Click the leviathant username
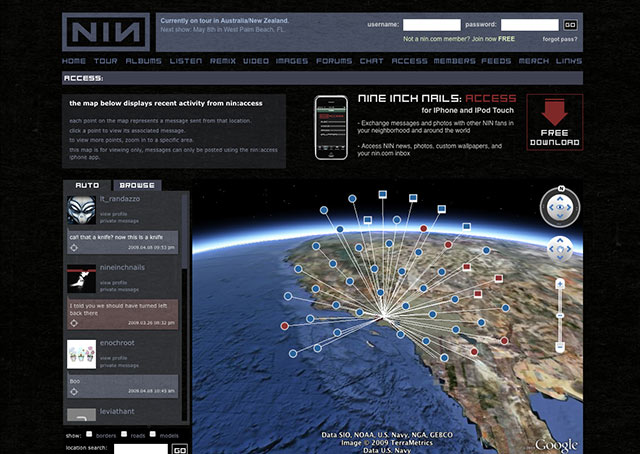The image size is (640, 454). (x=117, y=412)
